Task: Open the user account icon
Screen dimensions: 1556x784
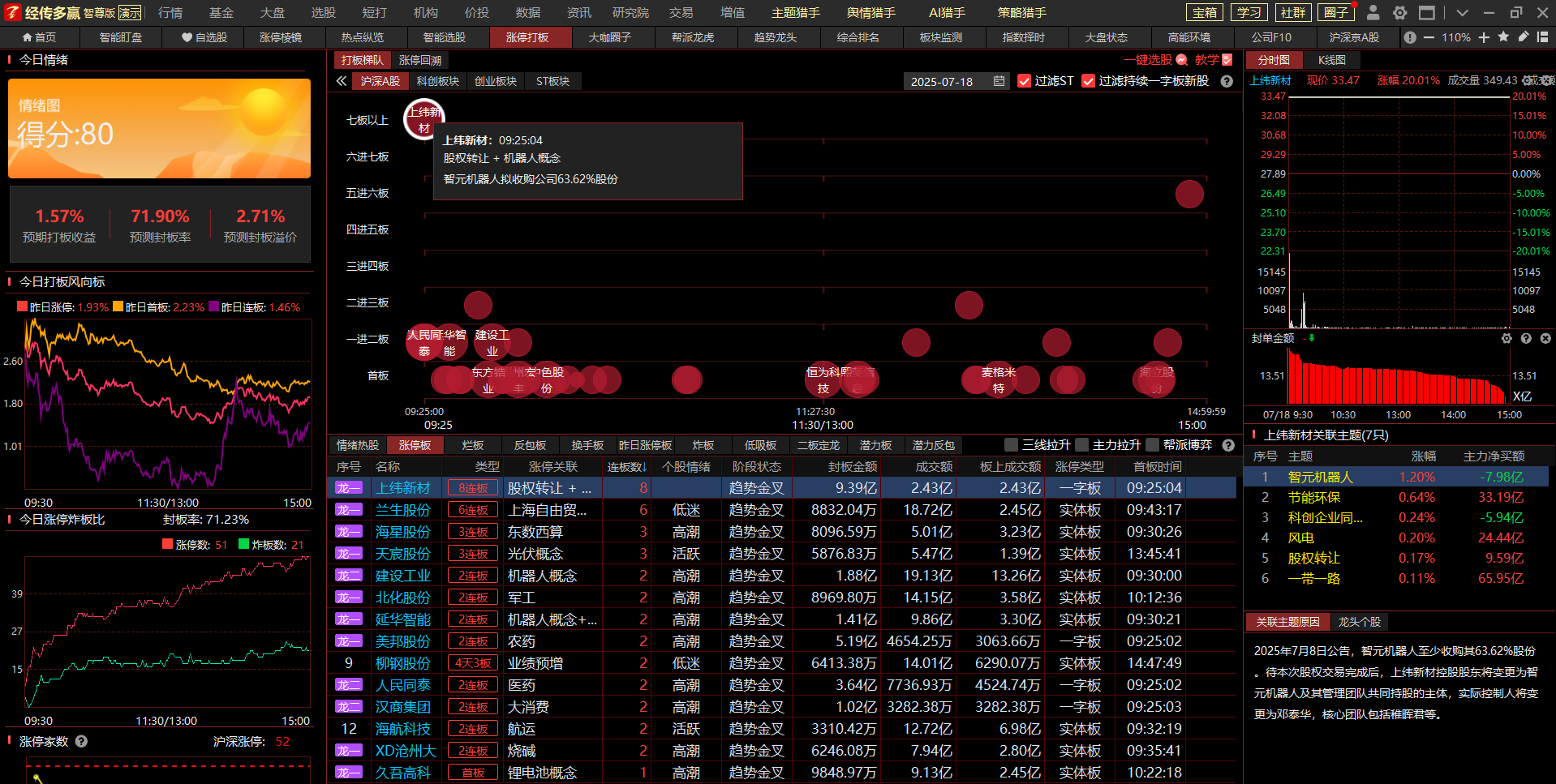Action: point(1373,12)
